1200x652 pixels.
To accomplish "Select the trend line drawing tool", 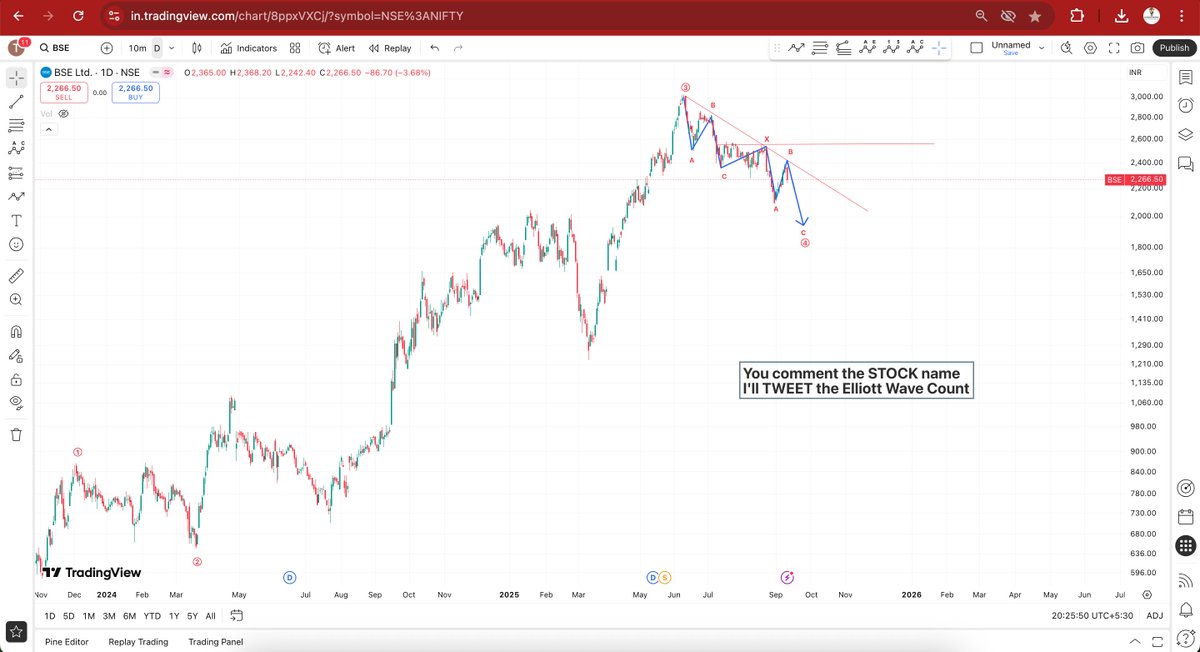I will [x=16, y=101].
